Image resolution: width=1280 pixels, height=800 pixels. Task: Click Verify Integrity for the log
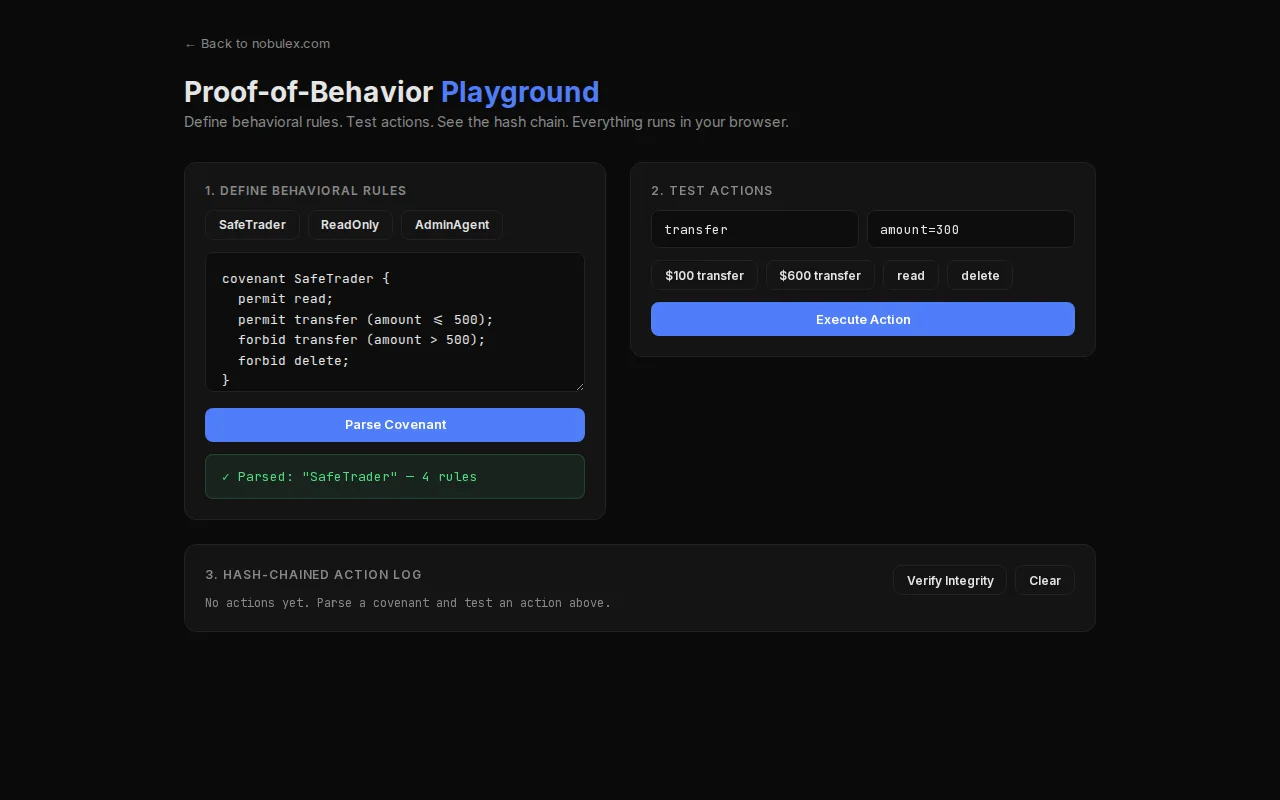pyautogui.click(x=950, y=580)
